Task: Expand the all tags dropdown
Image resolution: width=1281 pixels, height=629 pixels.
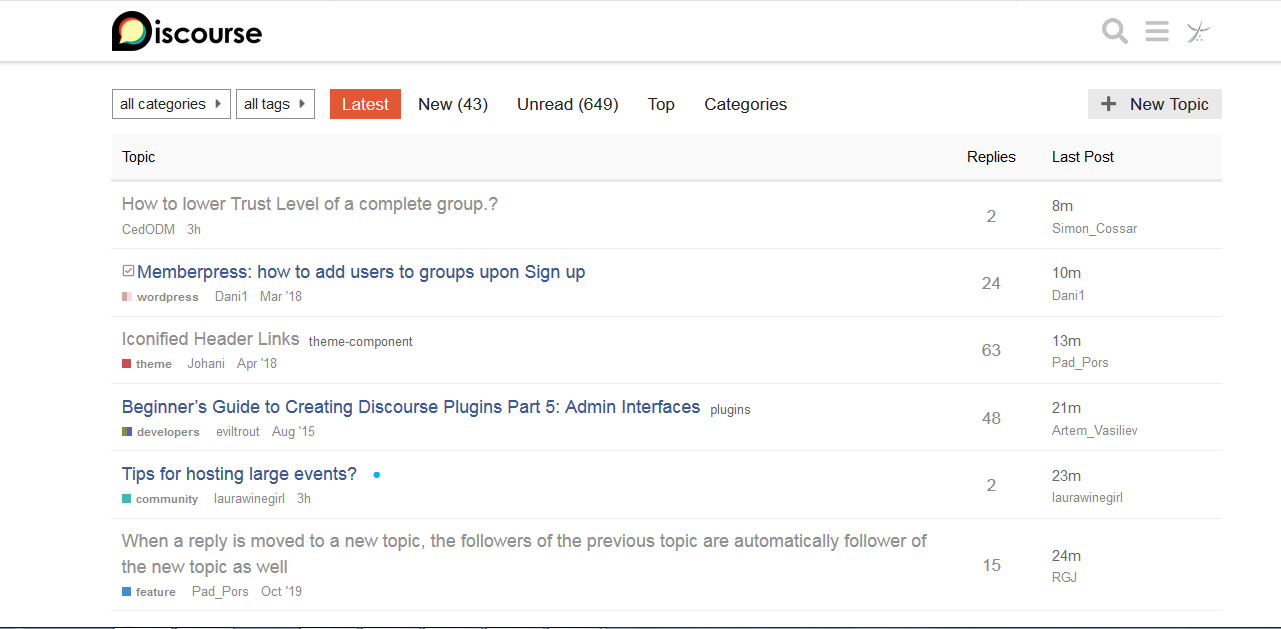Action: [x=275, y=104]
